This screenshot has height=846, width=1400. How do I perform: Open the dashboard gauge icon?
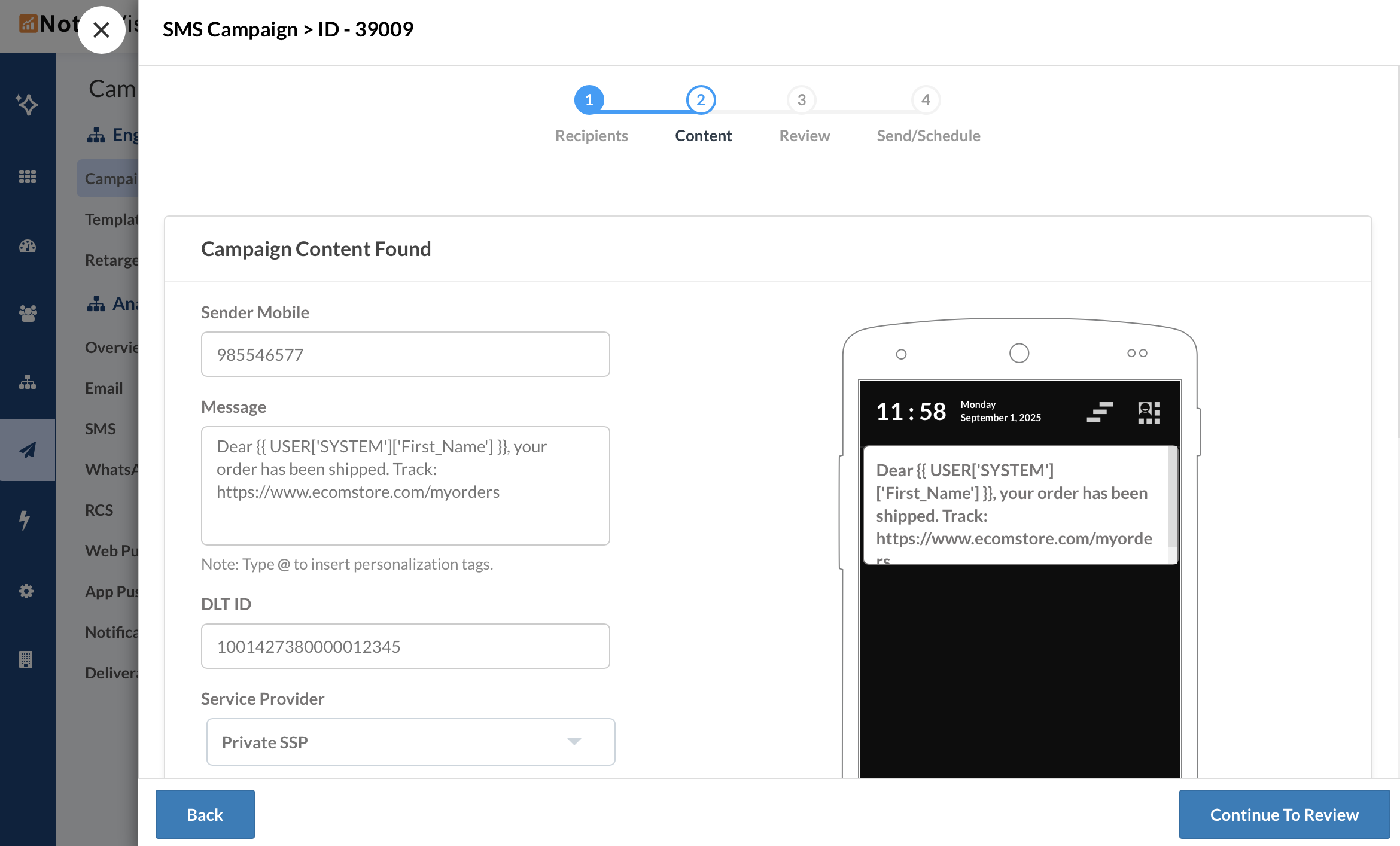pos(27,246)
